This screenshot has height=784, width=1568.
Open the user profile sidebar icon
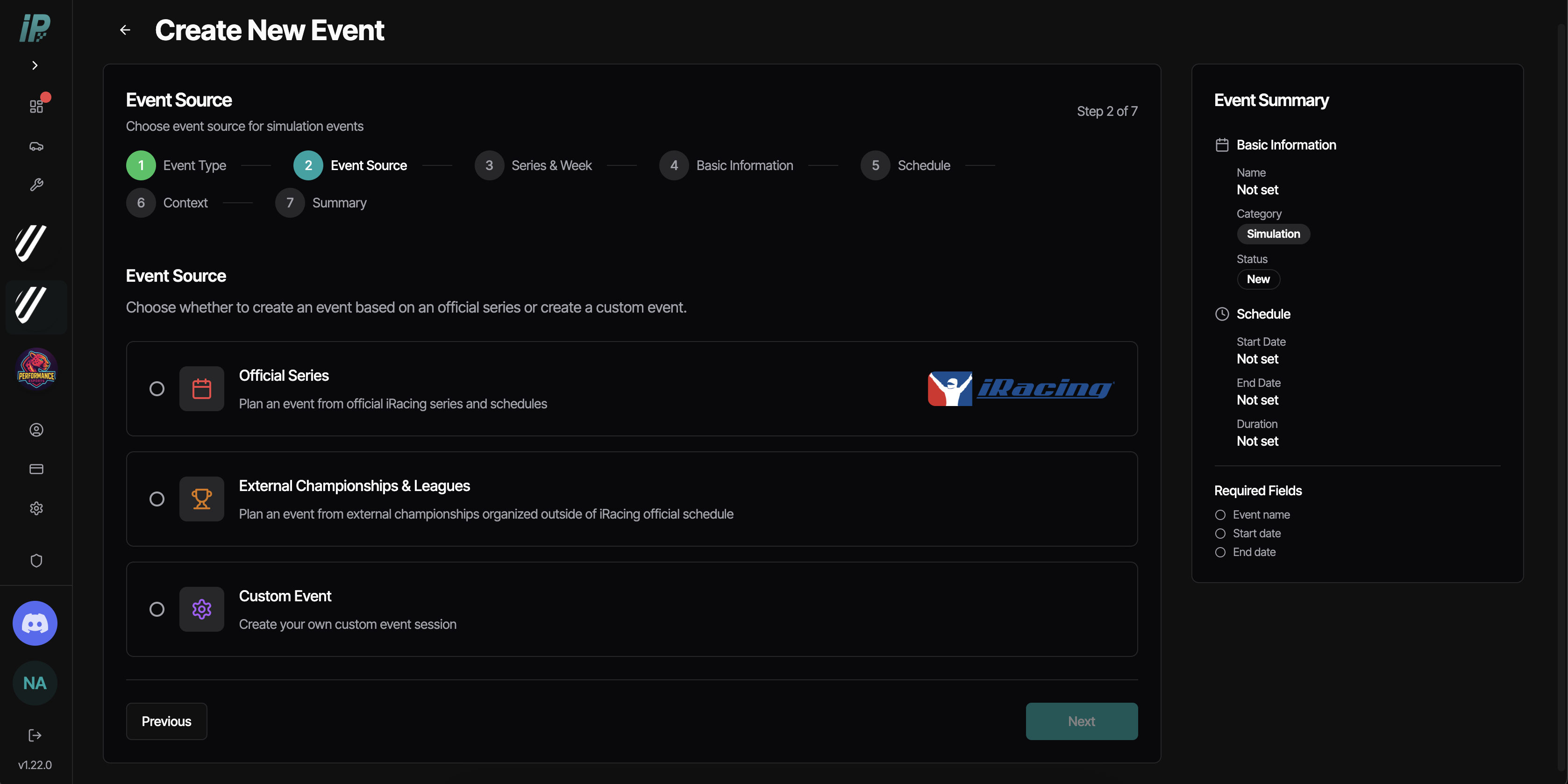pos(36,430)
